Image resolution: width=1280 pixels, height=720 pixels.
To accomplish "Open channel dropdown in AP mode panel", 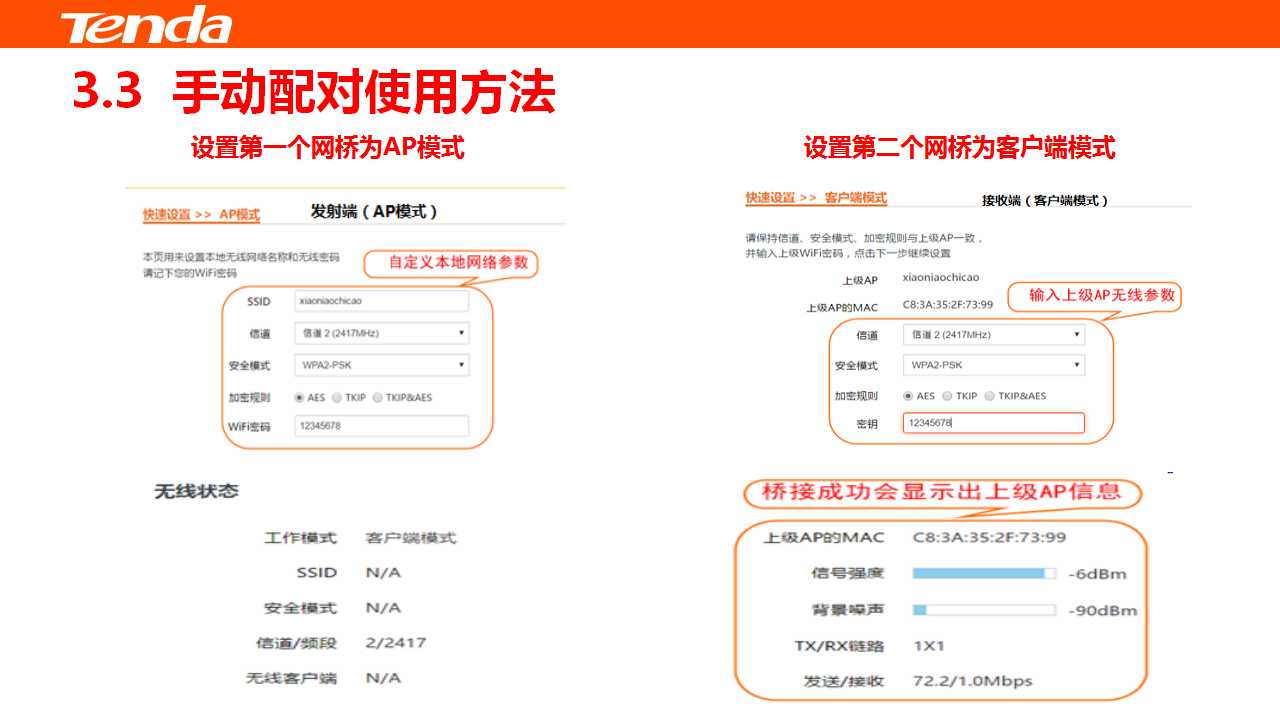I will click(x=381, y=333).
